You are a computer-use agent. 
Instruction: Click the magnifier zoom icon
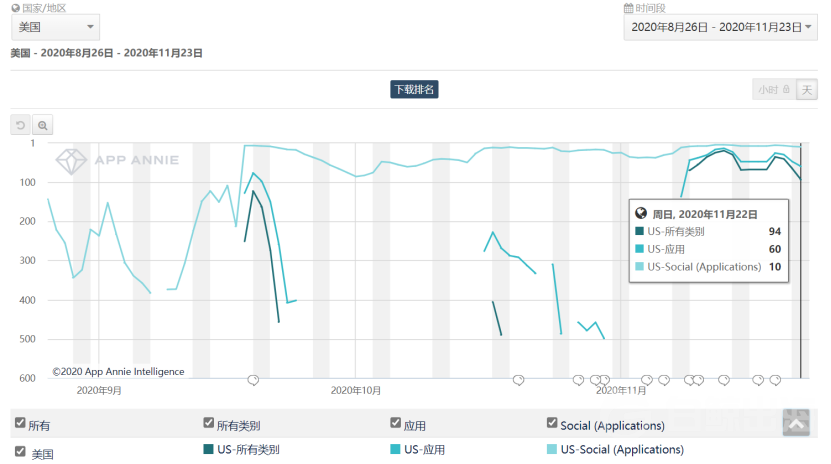[x=43, y=125]
